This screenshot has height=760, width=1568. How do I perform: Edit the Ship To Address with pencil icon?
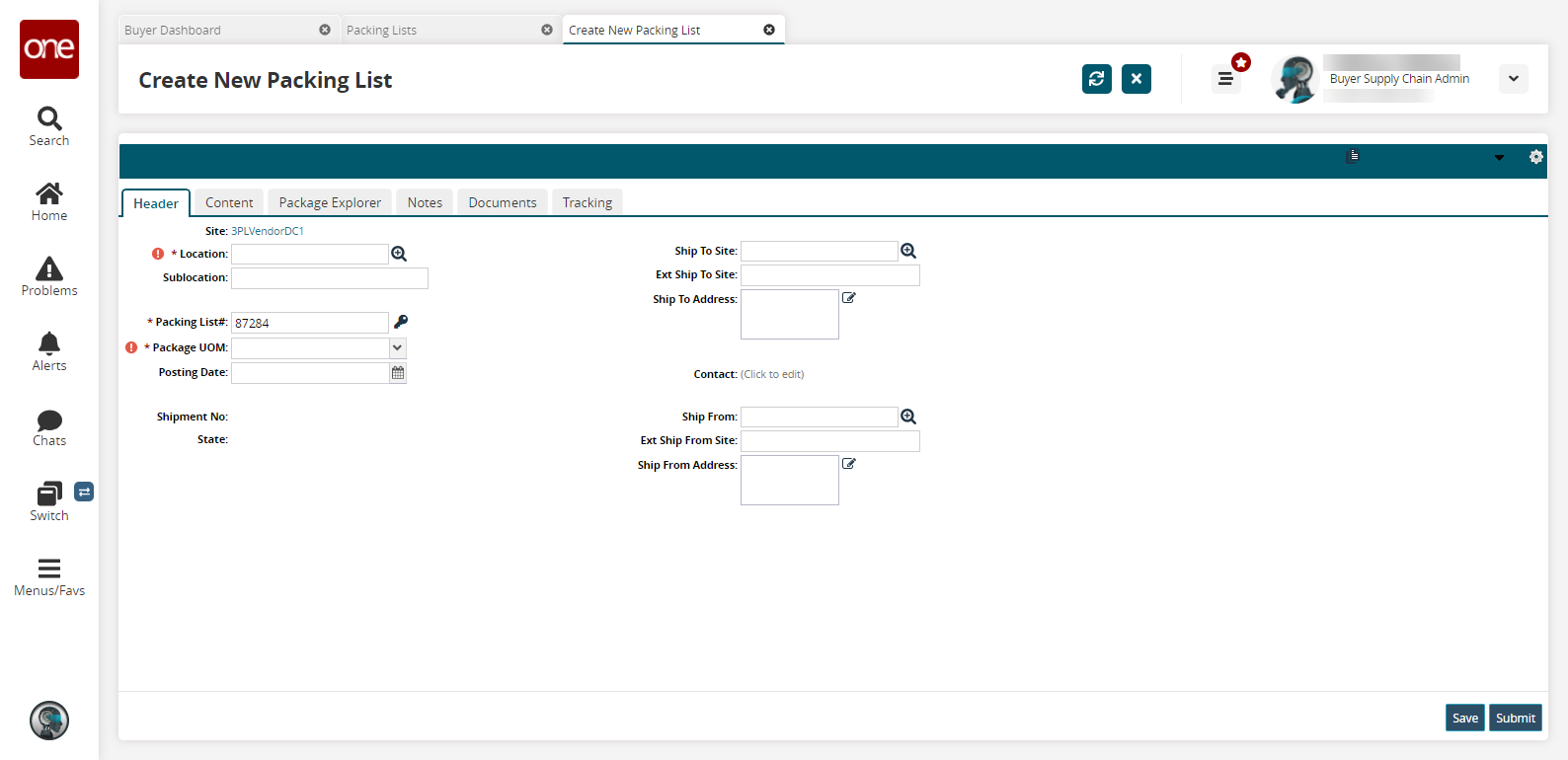[849, 298]
